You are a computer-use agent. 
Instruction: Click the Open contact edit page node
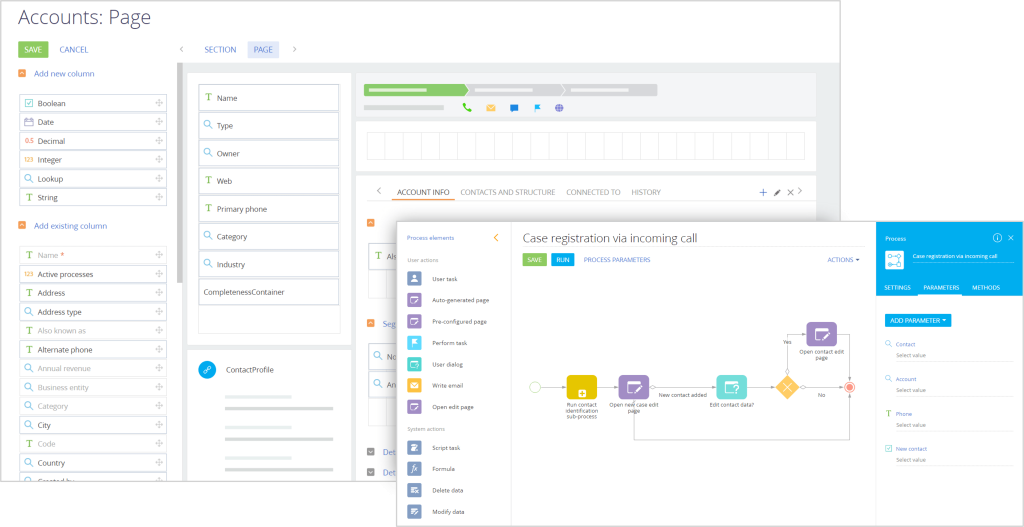pyautogui.click(x=822, y=334)
